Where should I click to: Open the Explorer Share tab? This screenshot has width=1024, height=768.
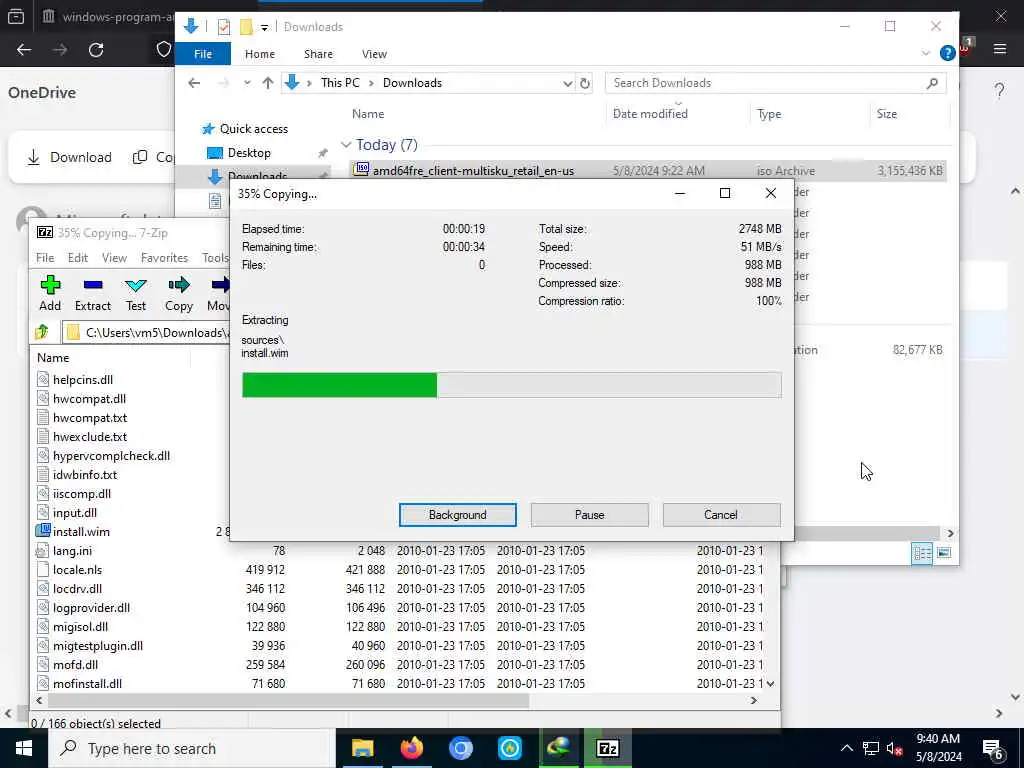pos(318,54)
